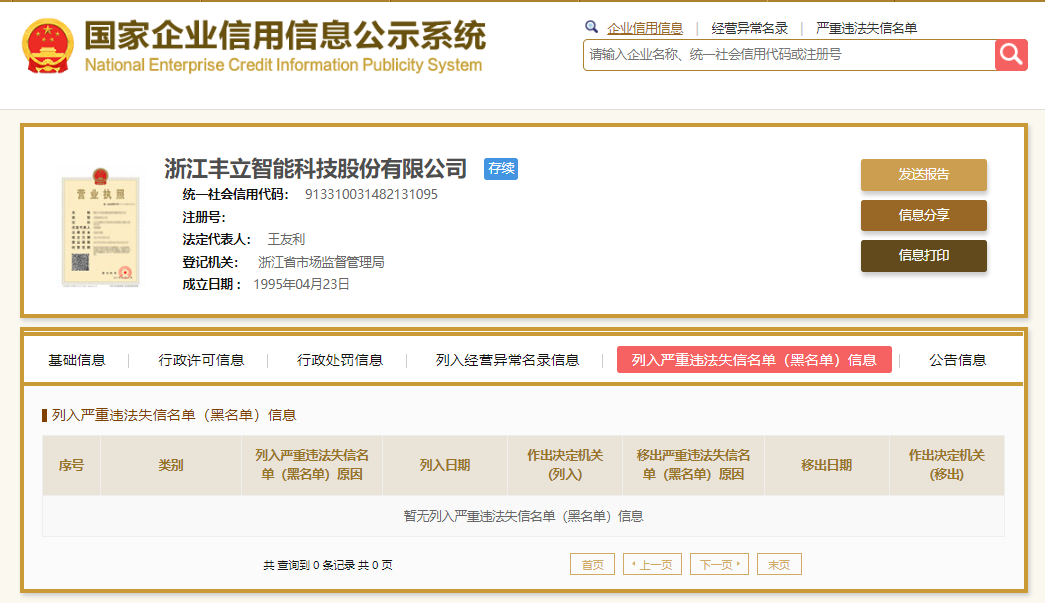Click the 列入日期 column header
This screenshot has width=1045, height=603.
click(x=445, y=465)
